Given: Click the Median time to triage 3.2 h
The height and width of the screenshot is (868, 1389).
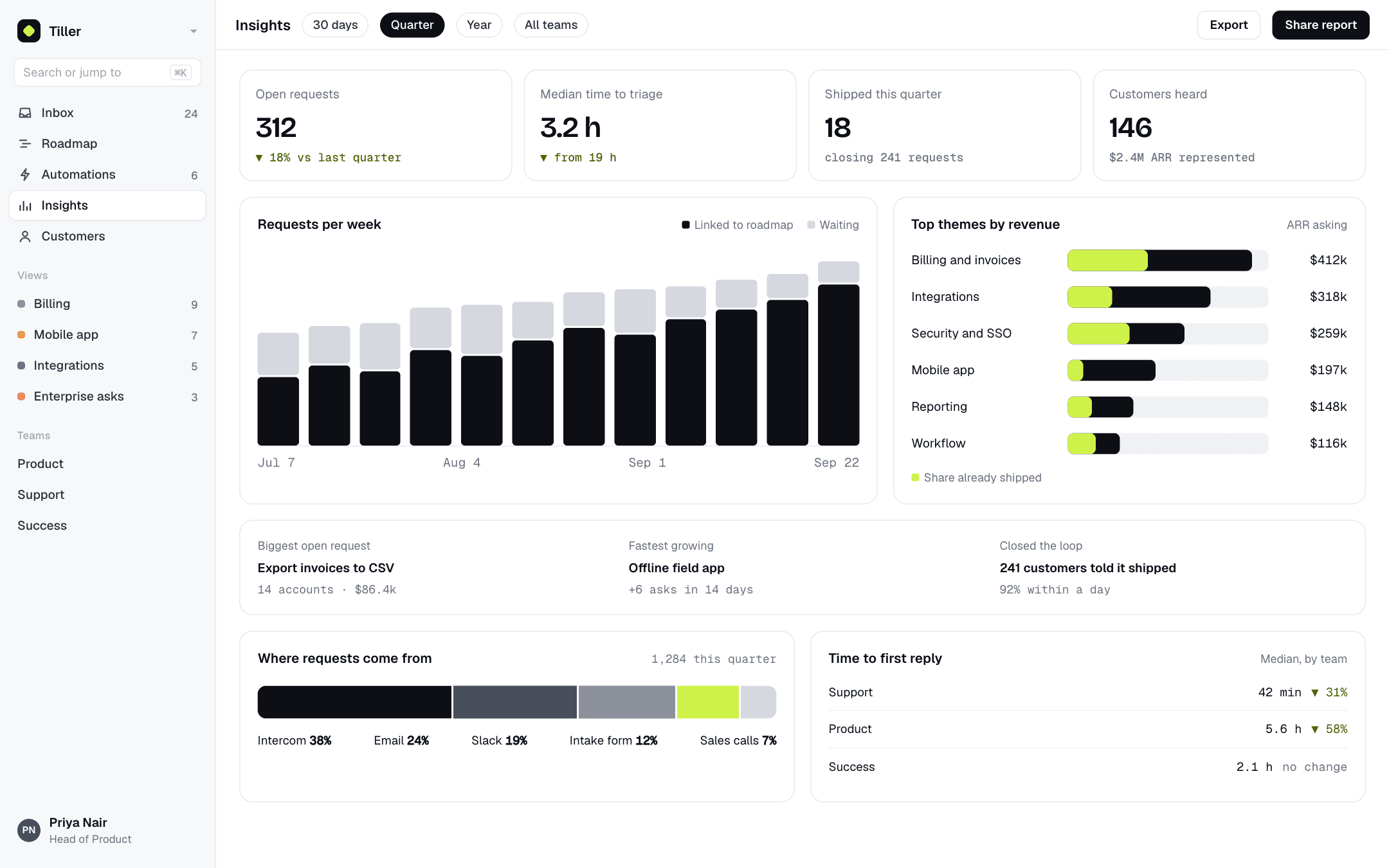Looking at the screenshot, I should point(571,127).
